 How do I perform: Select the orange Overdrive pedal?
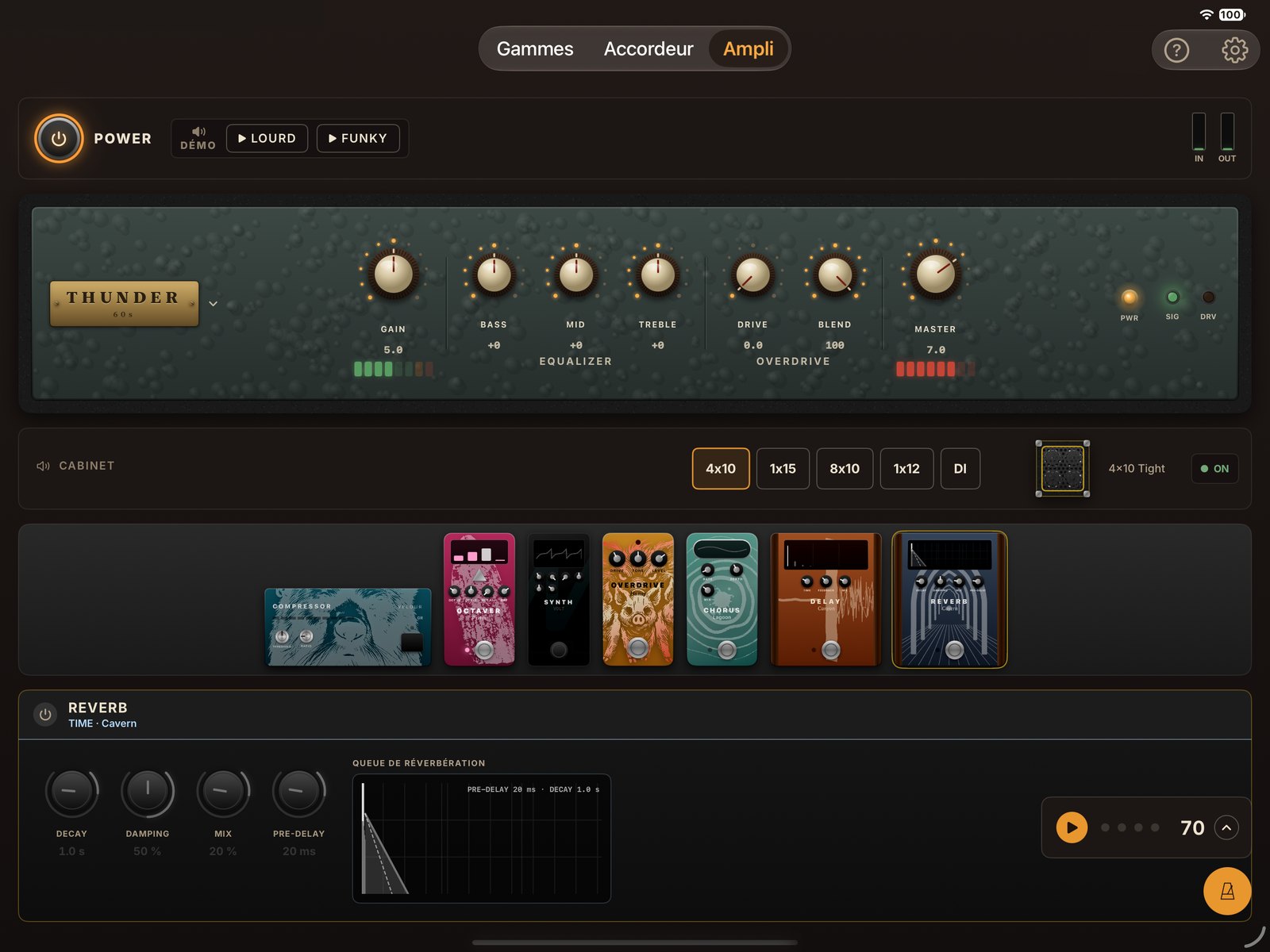tap(638, 599)
